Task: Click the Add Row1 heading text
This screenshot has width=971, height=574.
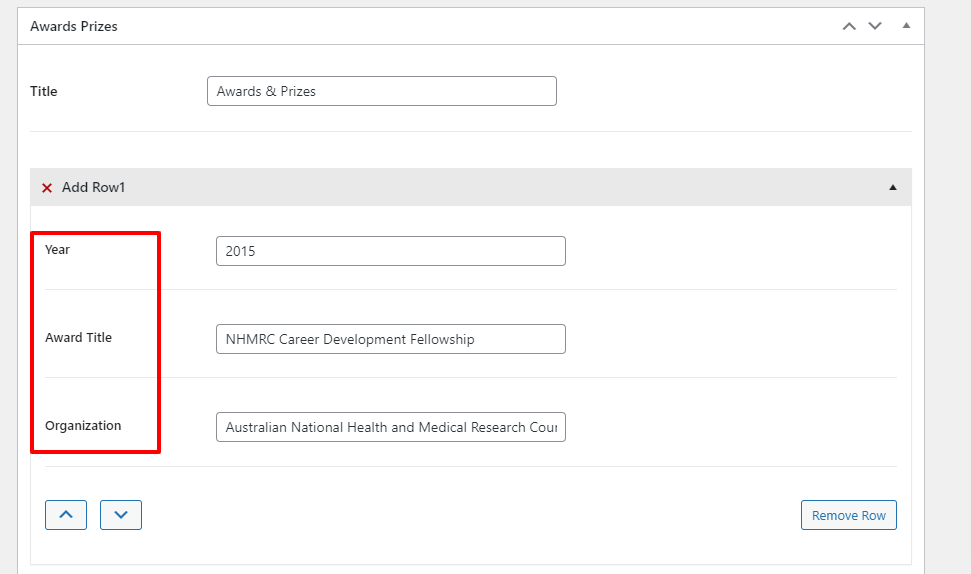Action: coord(94,188)
